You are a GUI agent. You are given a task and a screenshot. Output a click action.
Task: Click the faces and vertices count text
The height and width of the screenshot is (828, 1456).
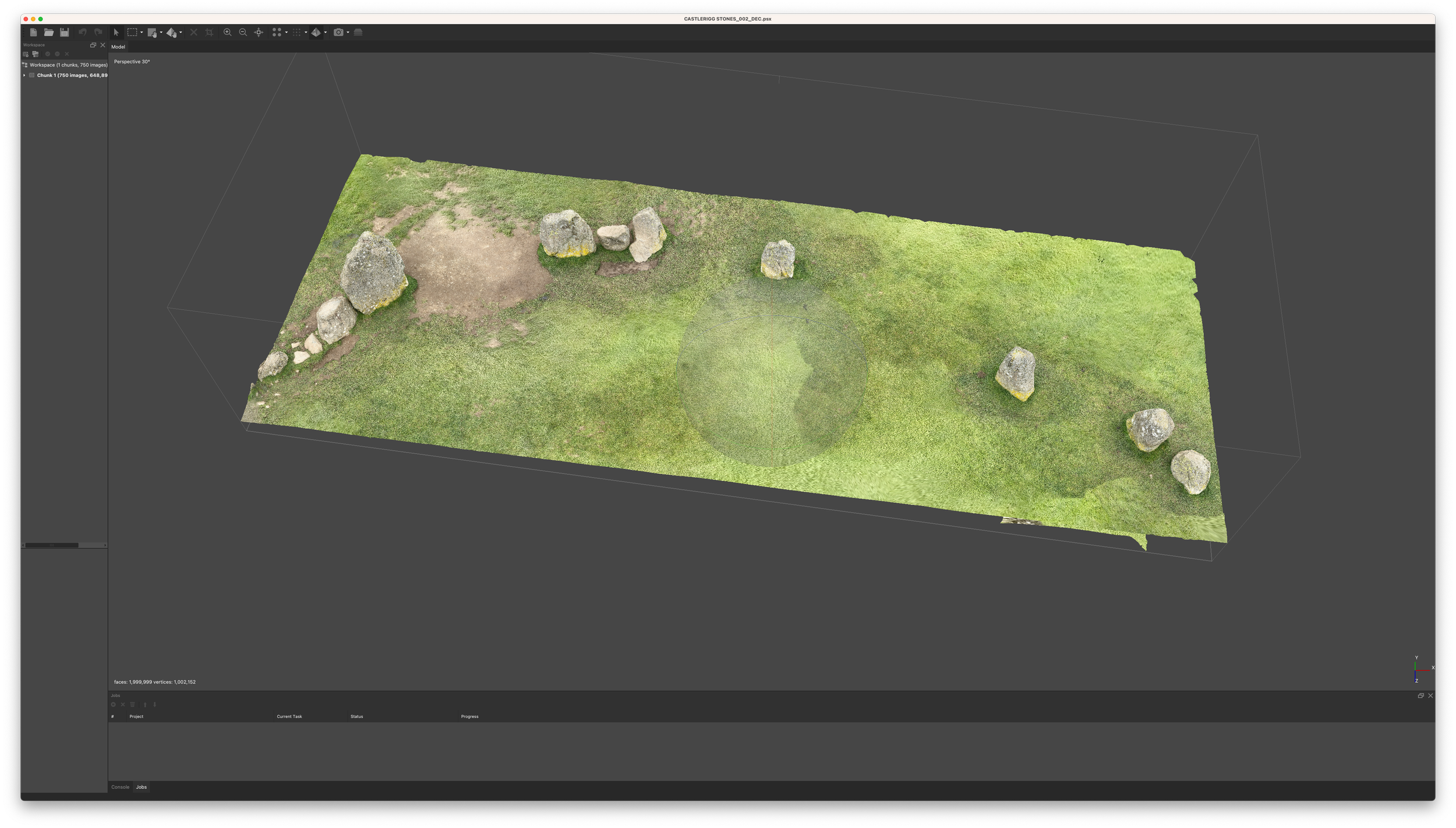pos(155,682)
